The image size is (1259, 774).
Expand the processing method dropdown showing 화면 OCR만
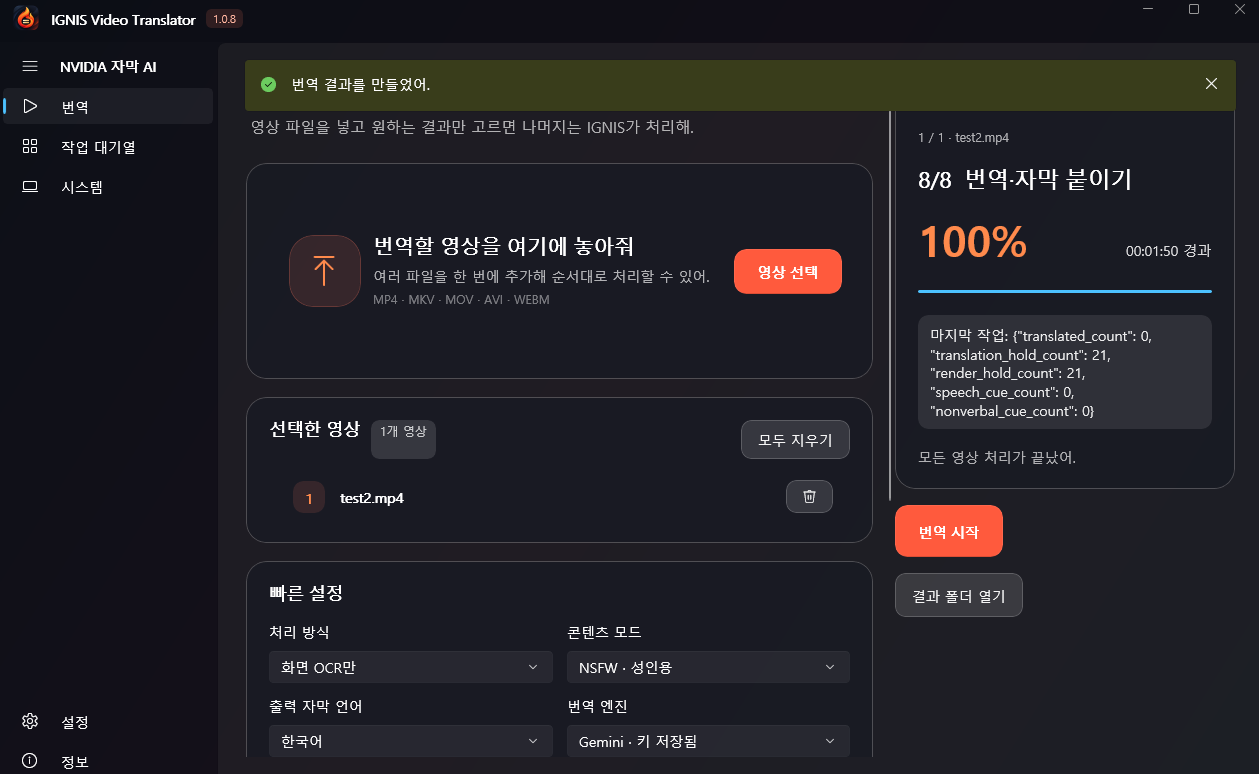click(410, 667)
